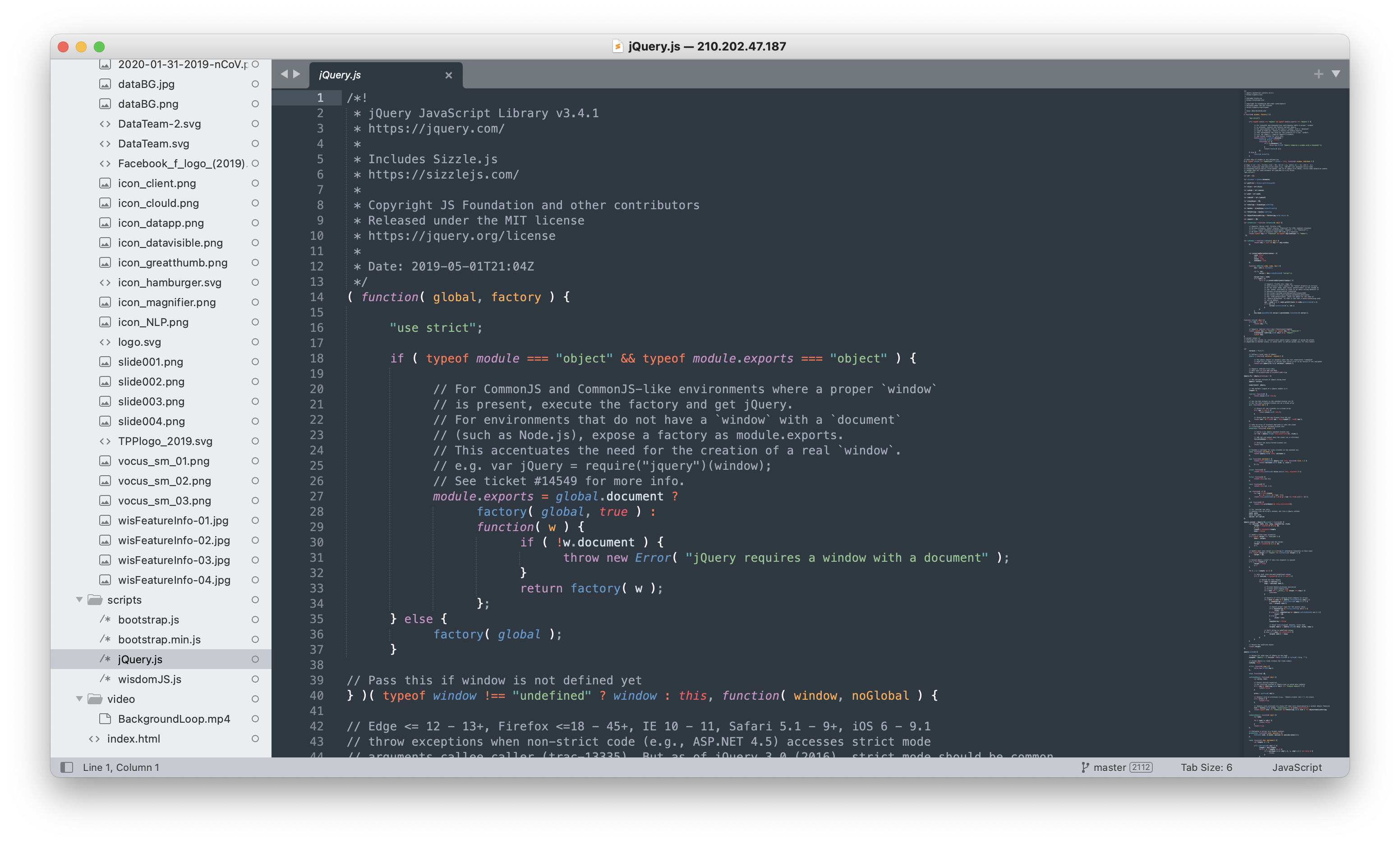Image resolution: width=1400 pixels, height=844 pixels.
Task: Click Line 1, Column 1 status indicator
Action: pyautogui.click(x=121, y=767)
